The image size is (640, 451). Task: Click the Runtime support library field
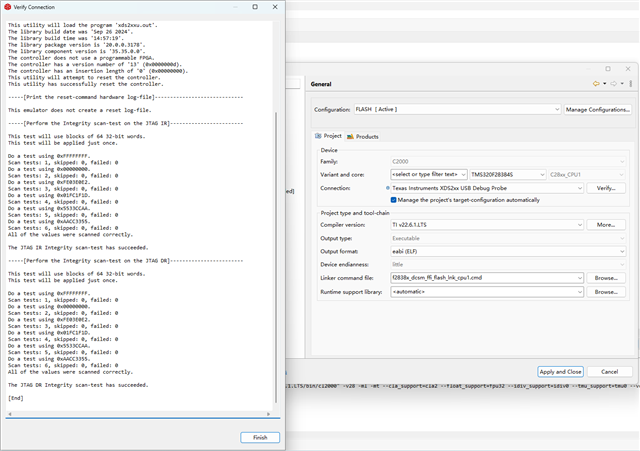pyautogui.click(x=487, y=292)
